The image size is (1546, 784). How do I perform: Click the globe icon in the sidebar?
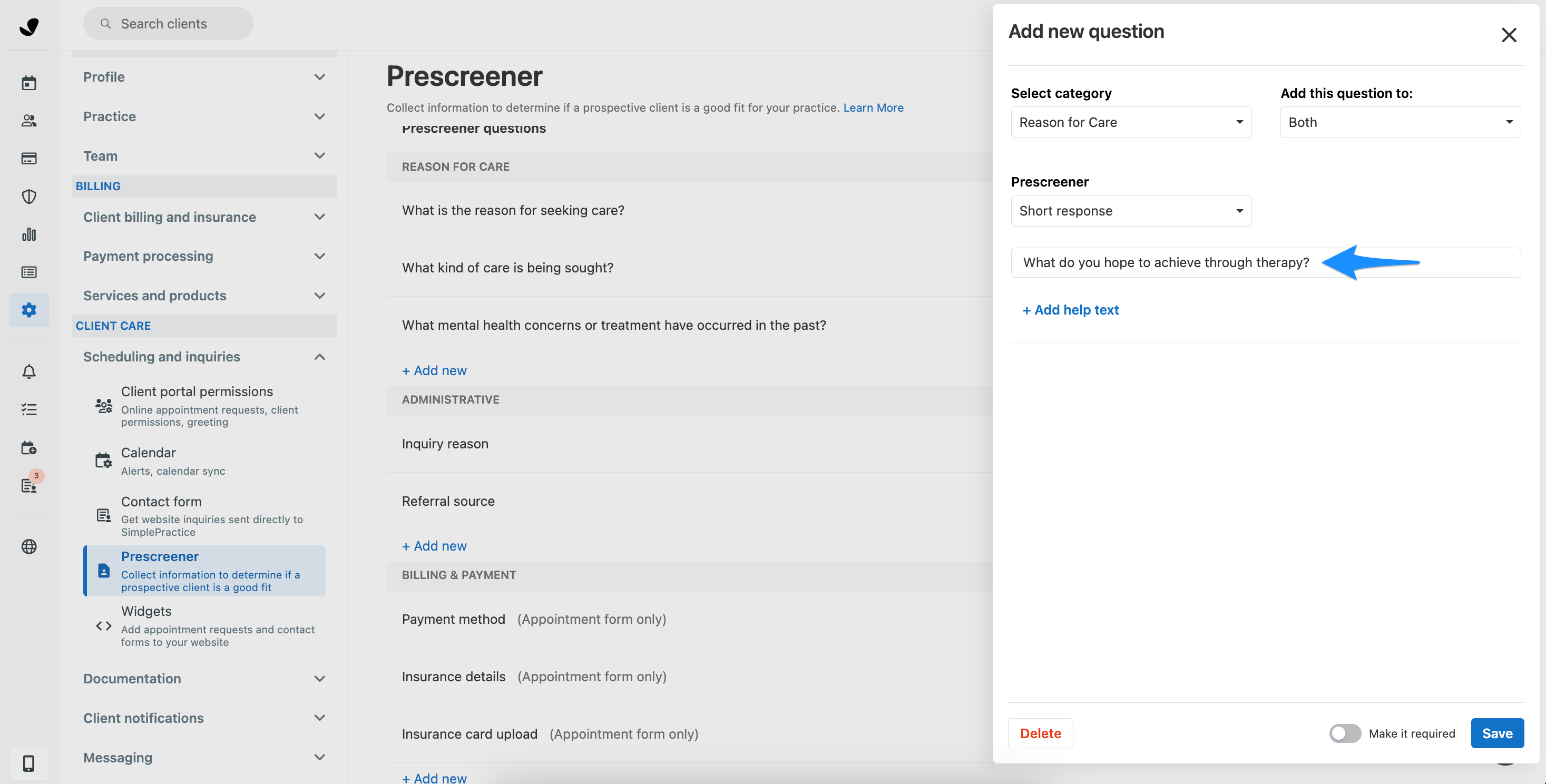(x=29, y=546)
